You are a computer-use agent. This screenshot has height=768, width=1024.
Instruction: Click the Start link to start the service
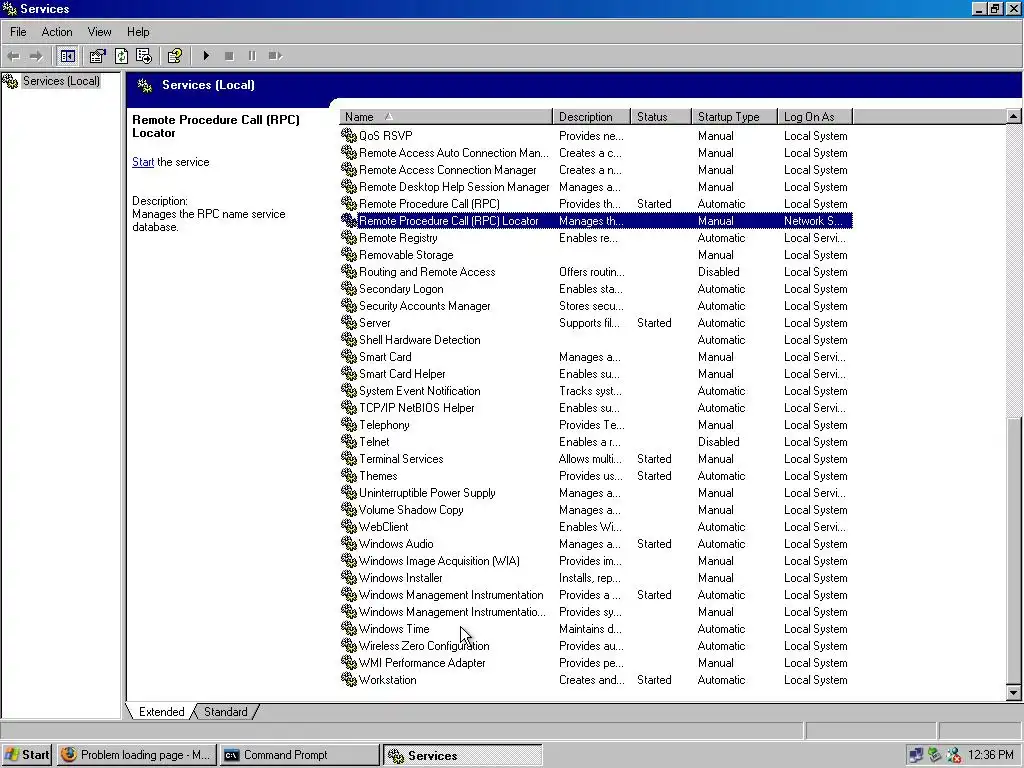point(143,162)
